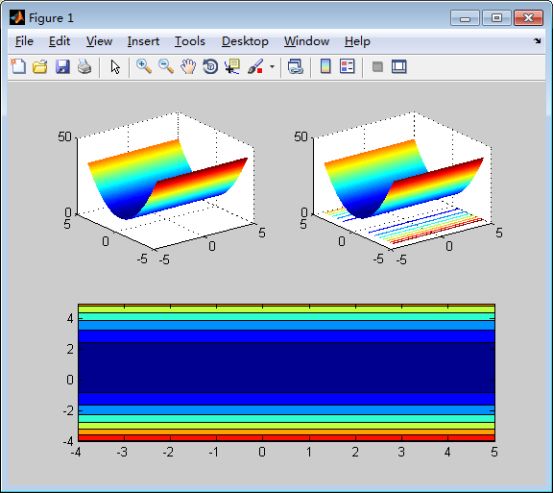
Task: Open file using the folder icon
Action: point(40,66)
